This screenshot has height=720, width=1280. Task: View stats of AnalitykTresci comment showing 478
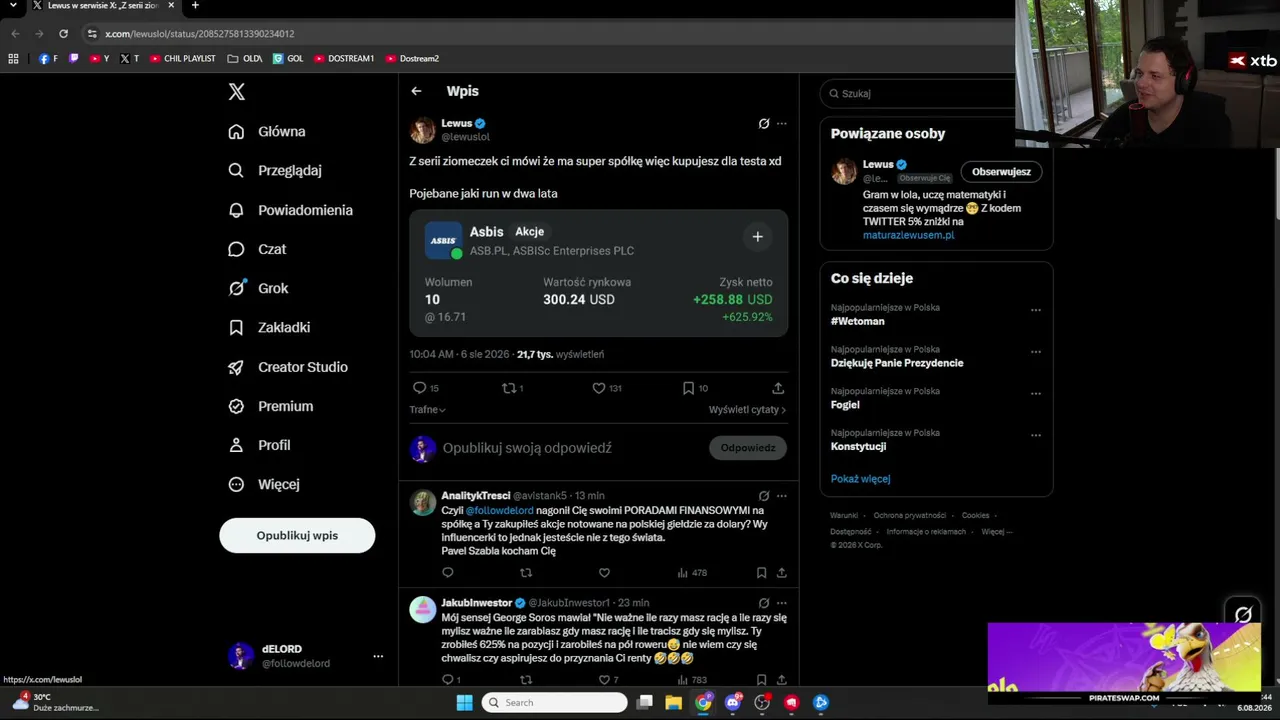[x=692, y=573]
